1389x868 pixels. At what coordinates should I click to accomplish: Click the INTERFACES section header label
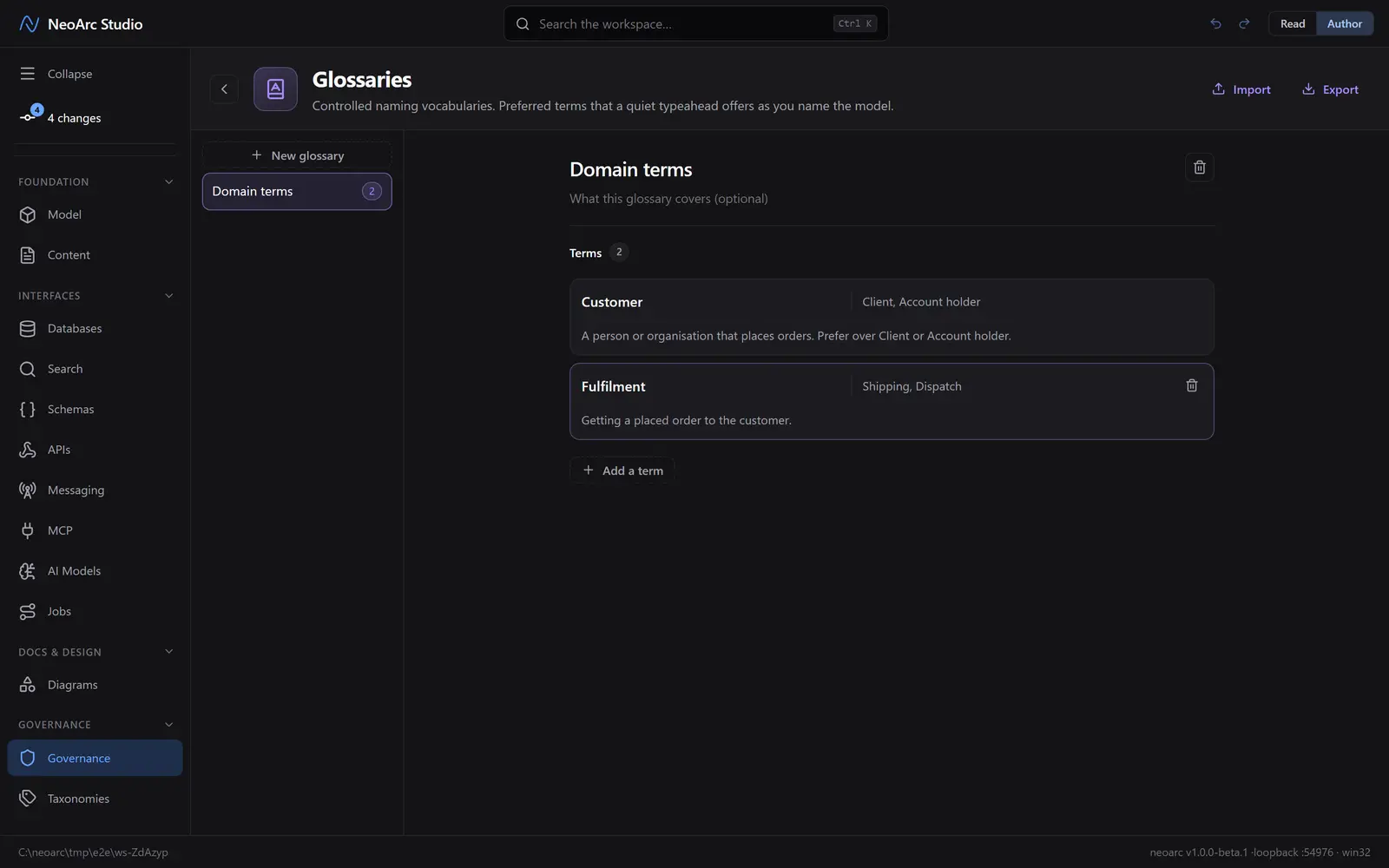[x=49, y=295]
